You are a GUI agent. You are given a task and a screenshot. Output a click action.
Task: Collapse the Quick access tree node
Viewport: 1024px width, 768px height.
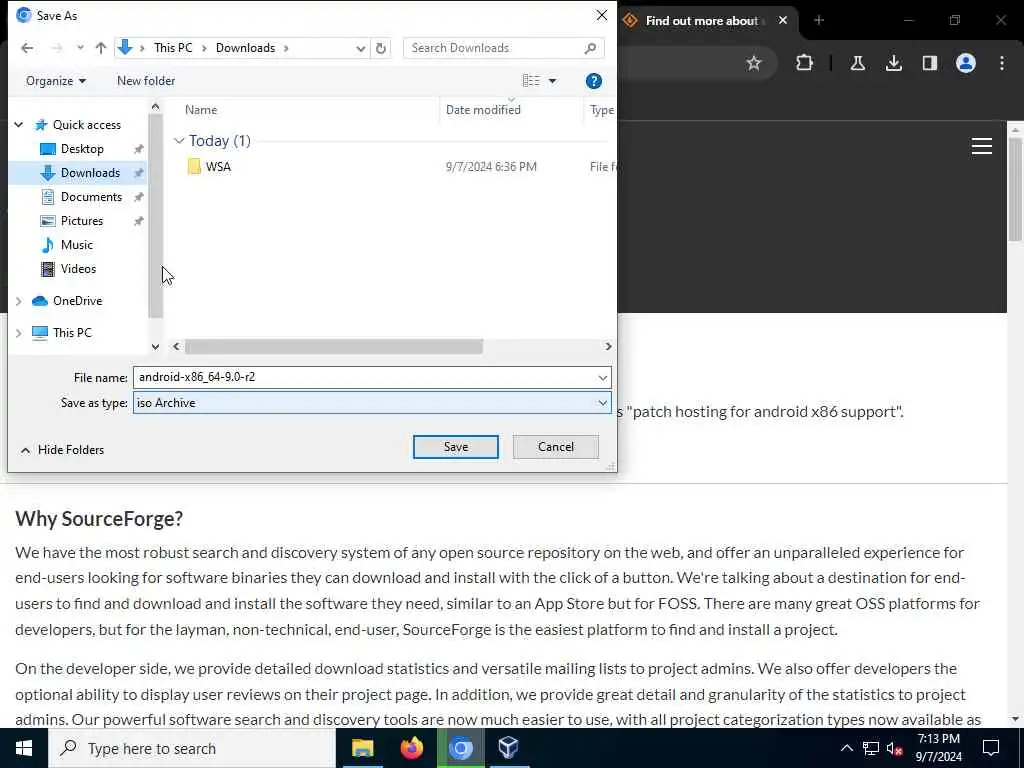coord(19,125)
